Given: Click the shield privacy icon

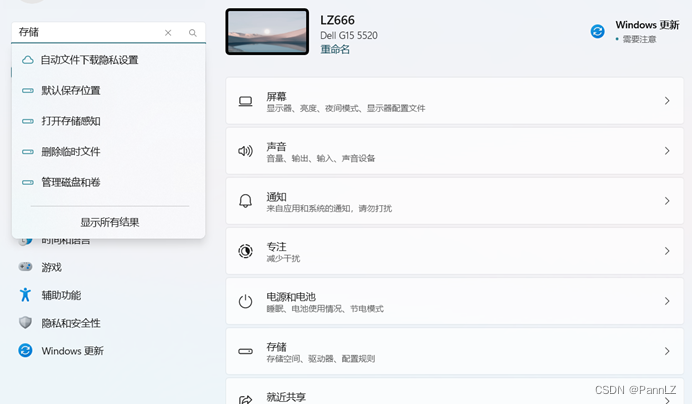Looking at the screenshot, I should [25, 323].
